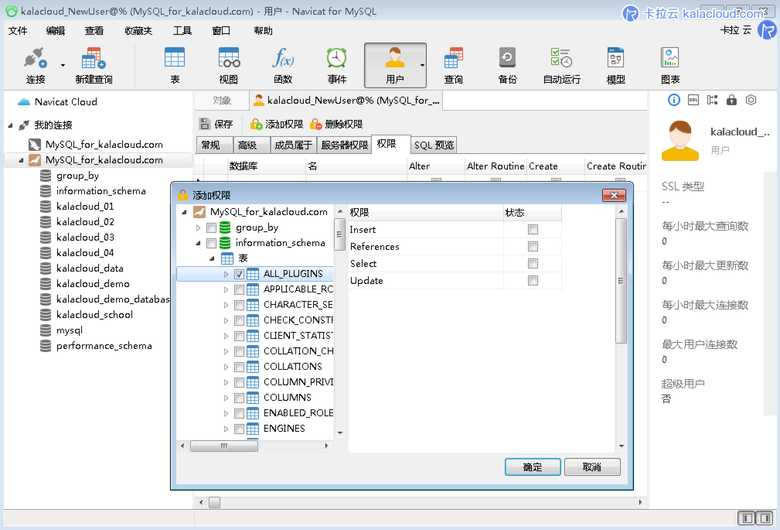Click the Cancel (取消) button
Viewport: 780px width, 530px height.
tap(592, 467)
